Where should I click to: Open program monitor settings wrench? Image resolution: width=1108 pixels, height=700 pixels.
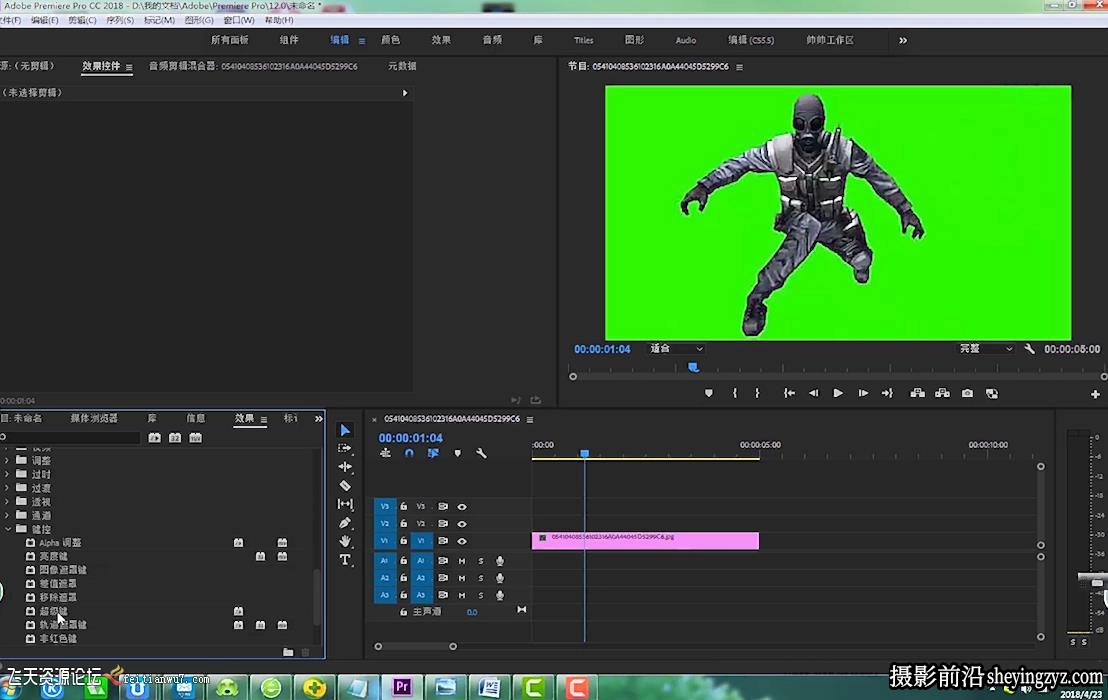click(x=1030, y=349)
